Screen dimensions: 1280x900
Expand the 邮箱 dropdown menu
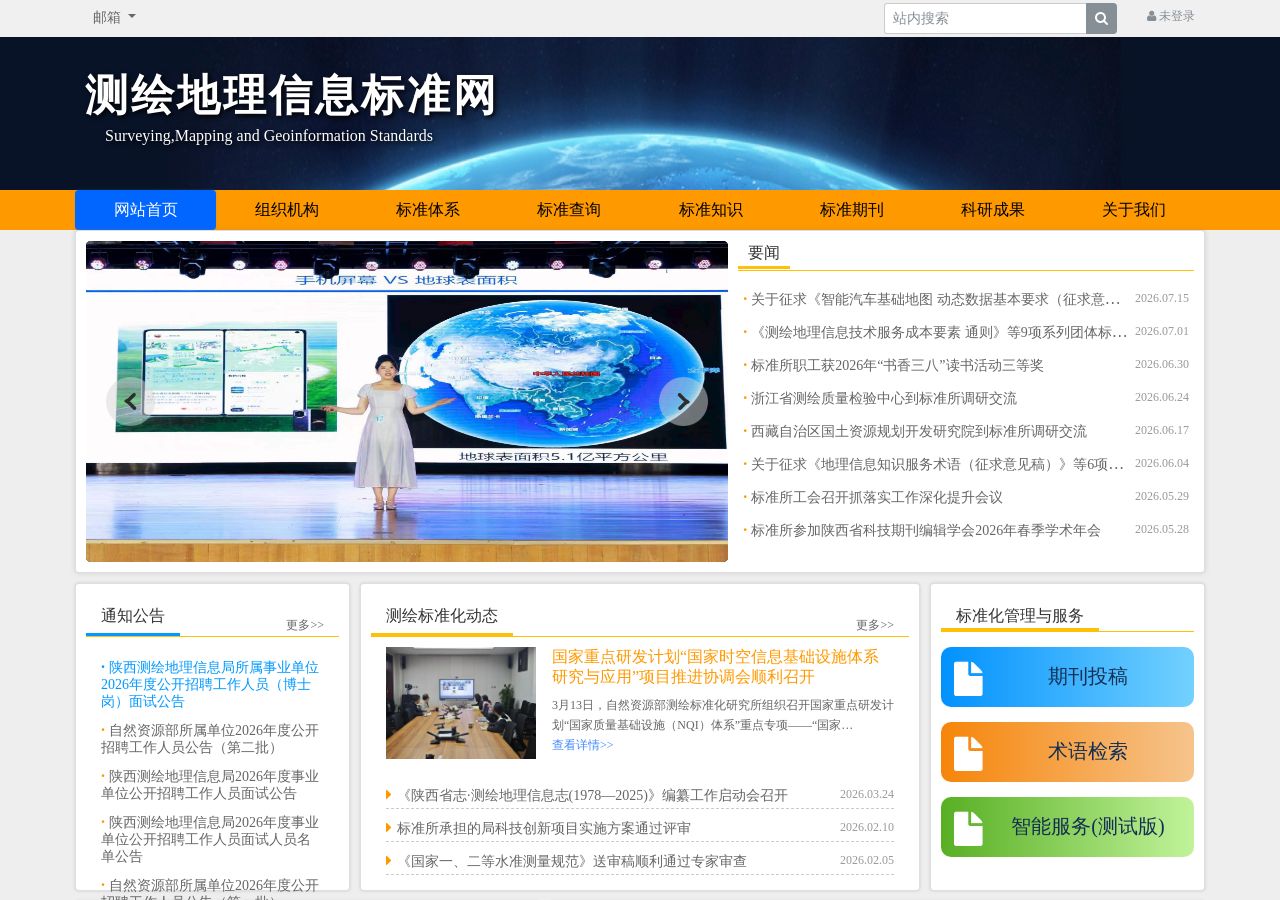tap(114, 17)
